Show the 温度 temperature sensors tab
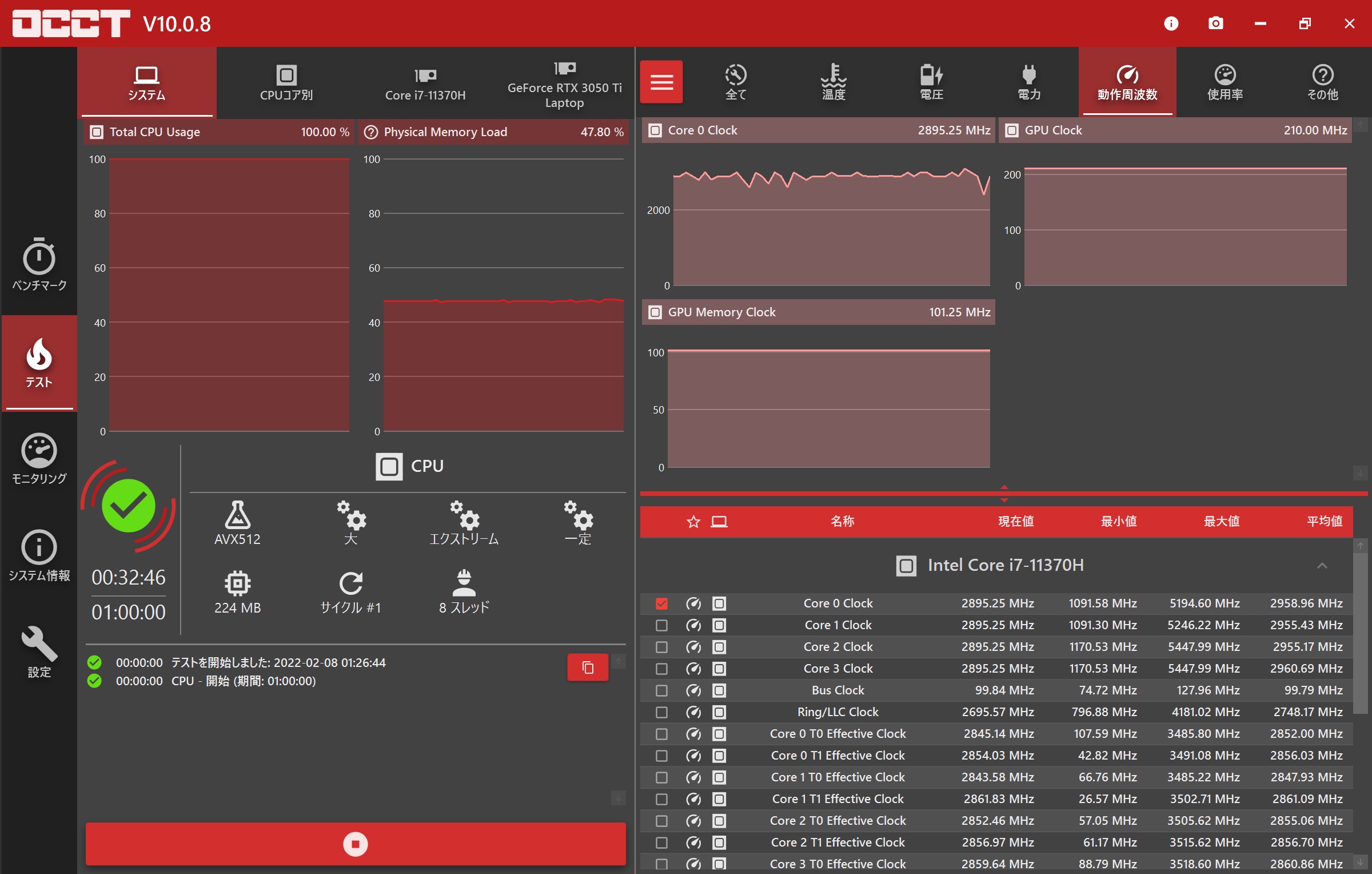 point(833,82)
